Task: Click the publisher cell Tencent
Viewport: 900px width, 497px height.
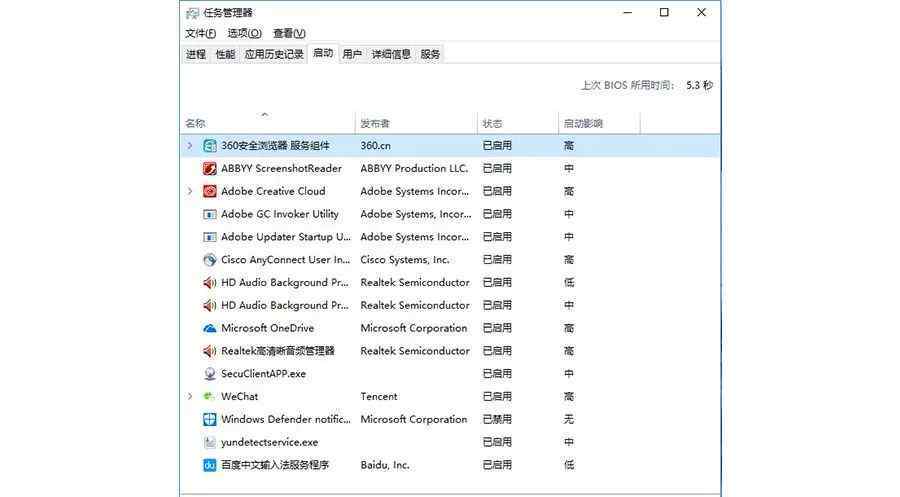Action: pos(379,396)
